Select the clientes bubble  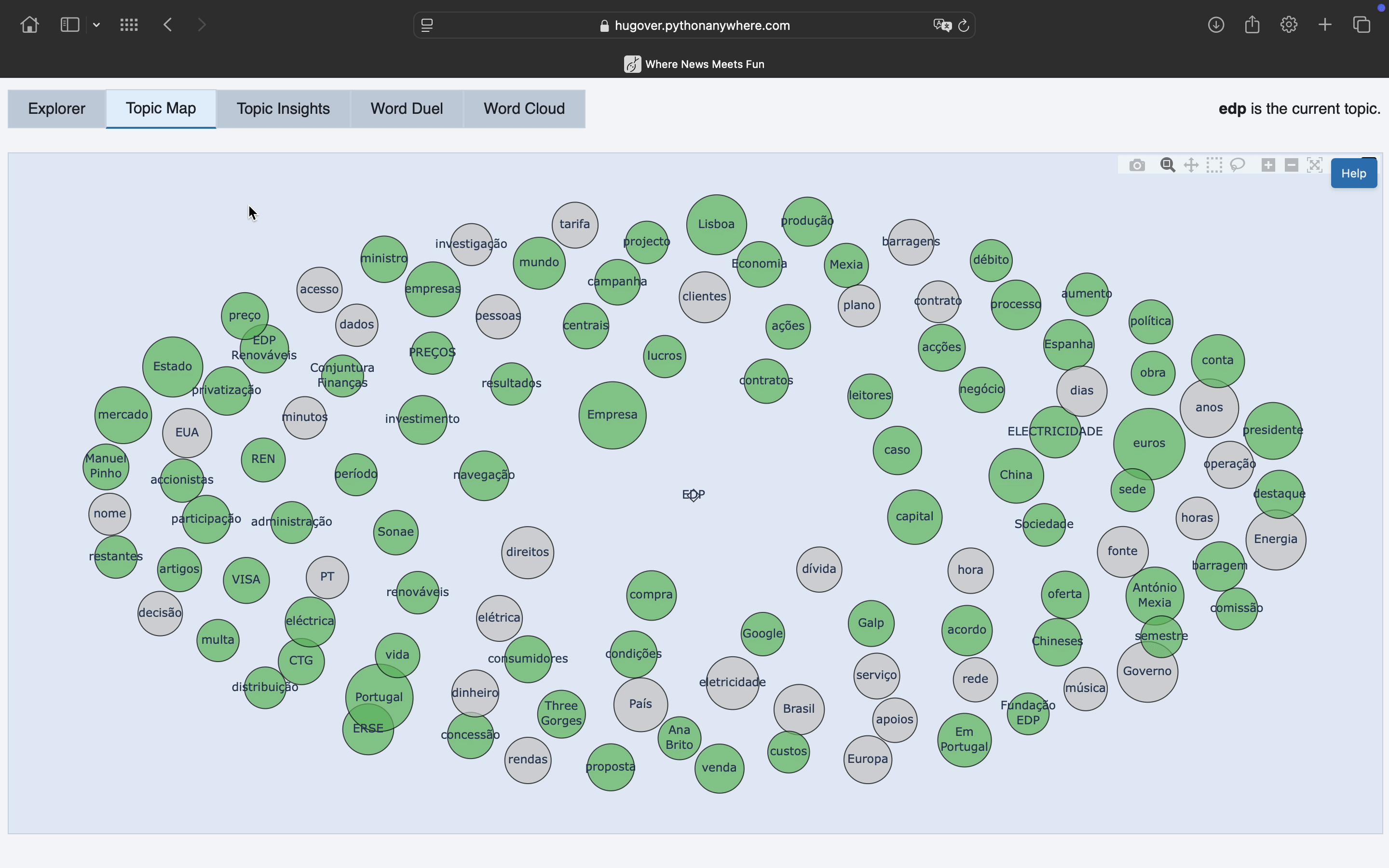click(704, 297)
